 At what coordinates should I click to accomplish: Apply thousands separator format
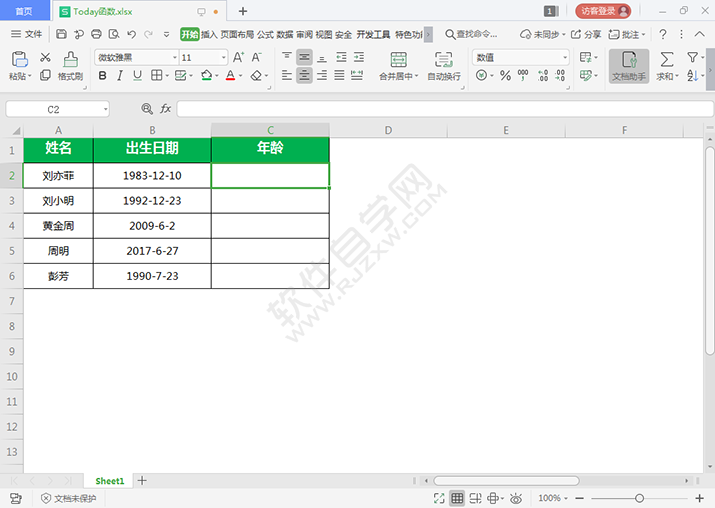523,75
